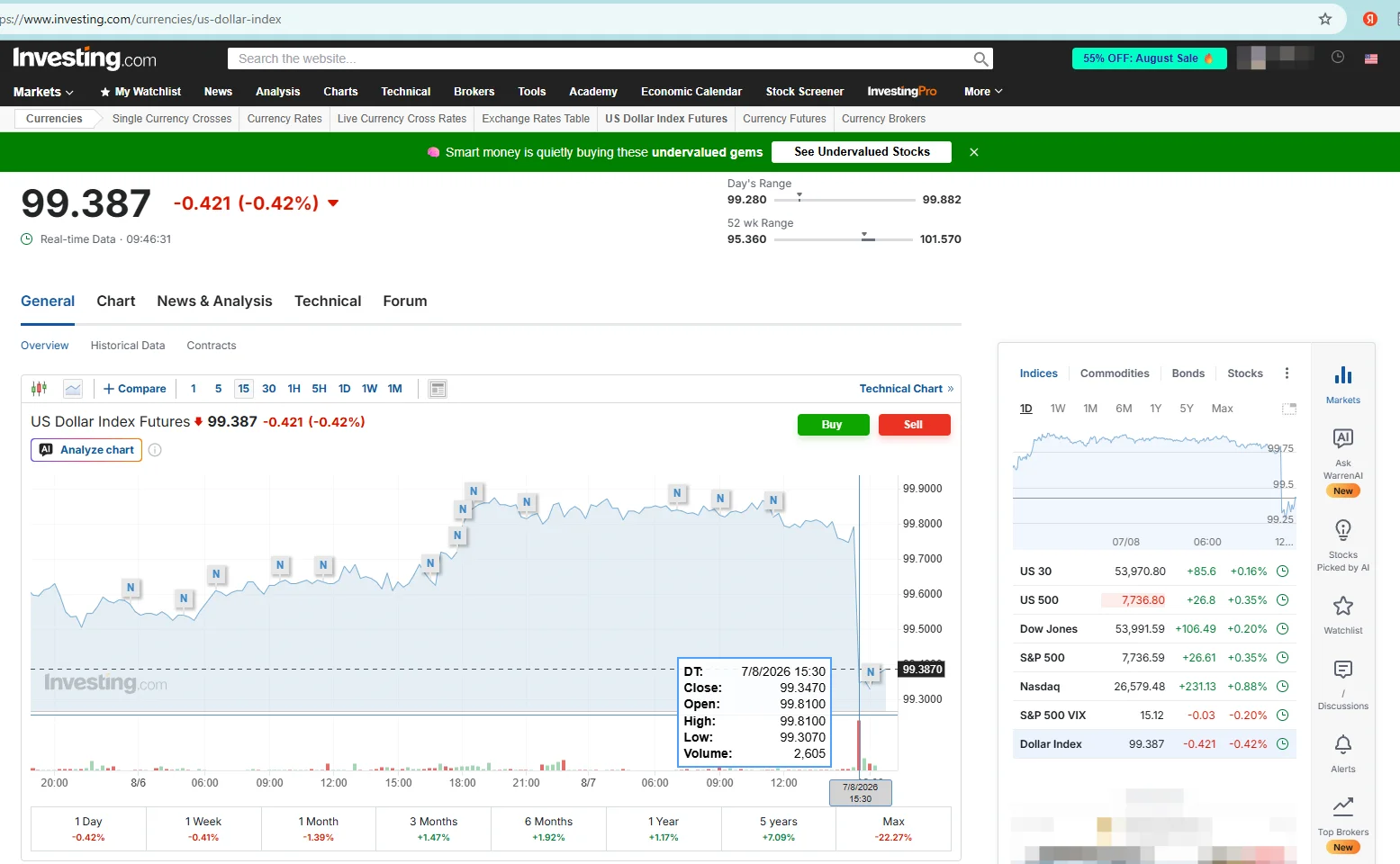1400x864 pixels.
Task: Open the news/table icon in chart toolbar
Action: click(x=438, y=389)
